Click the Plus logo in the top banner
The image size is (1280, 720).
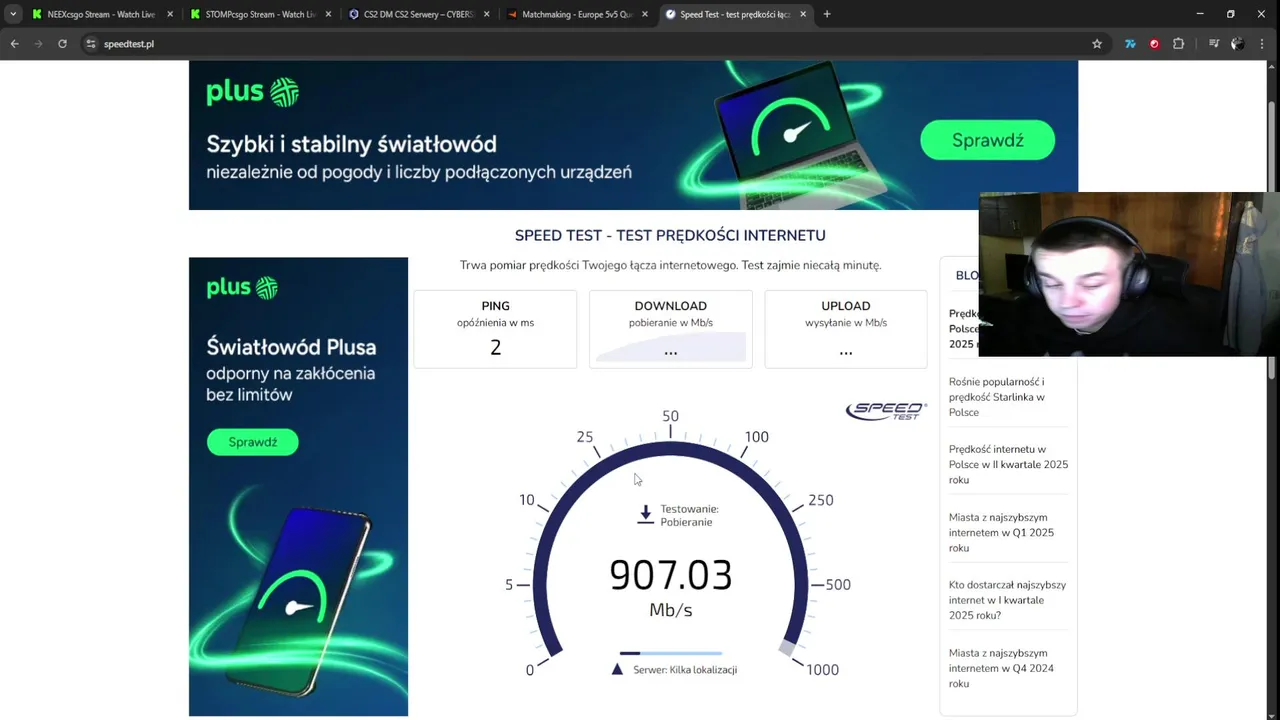coord(252,92)
